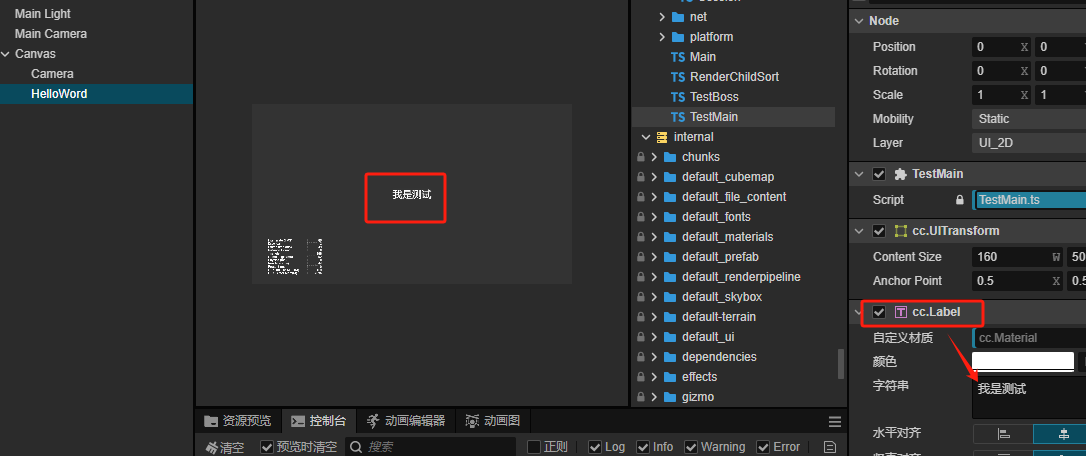The image size is (1086, 456).
Task: Click the TS icon next to TestBoss
Action: pos(678,96)
